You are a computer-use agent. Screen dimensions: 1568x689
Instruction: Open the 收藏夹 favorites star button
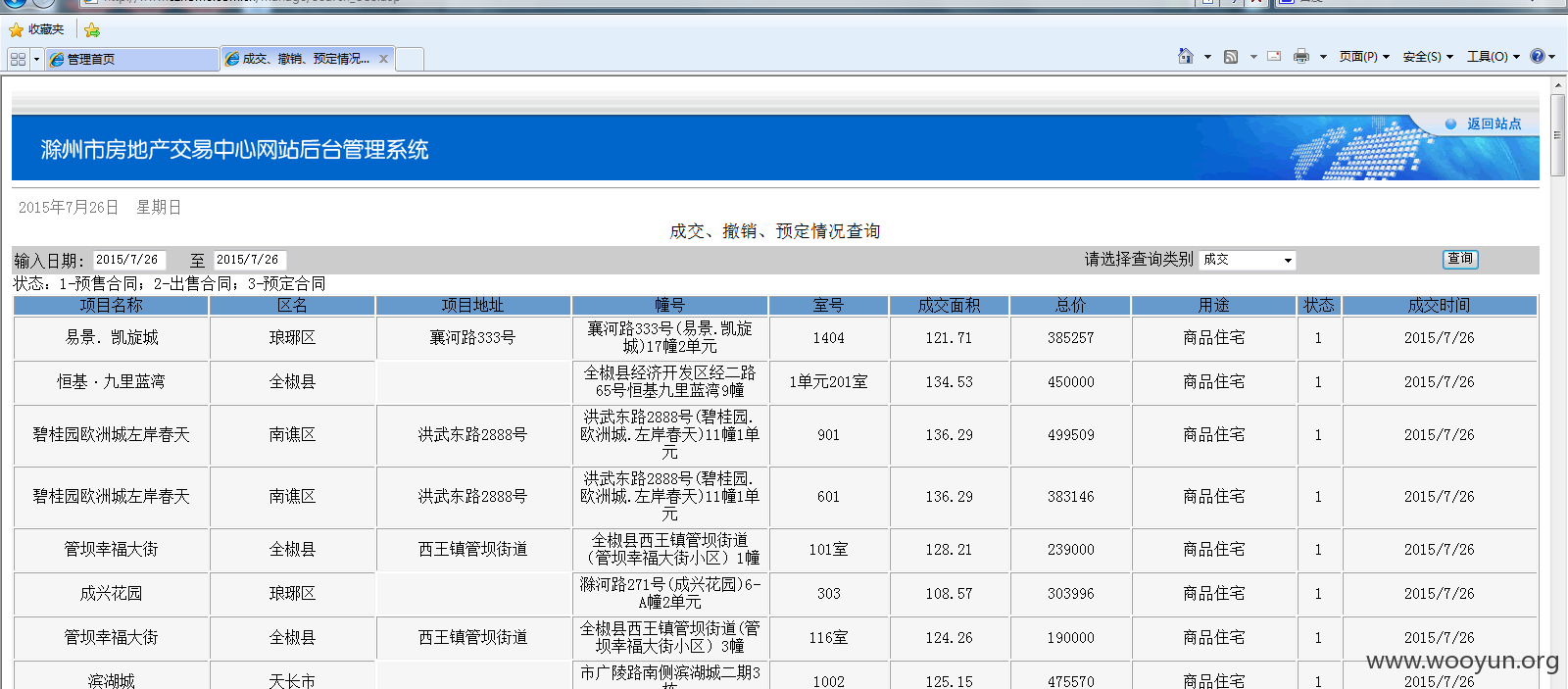[36, 29]
